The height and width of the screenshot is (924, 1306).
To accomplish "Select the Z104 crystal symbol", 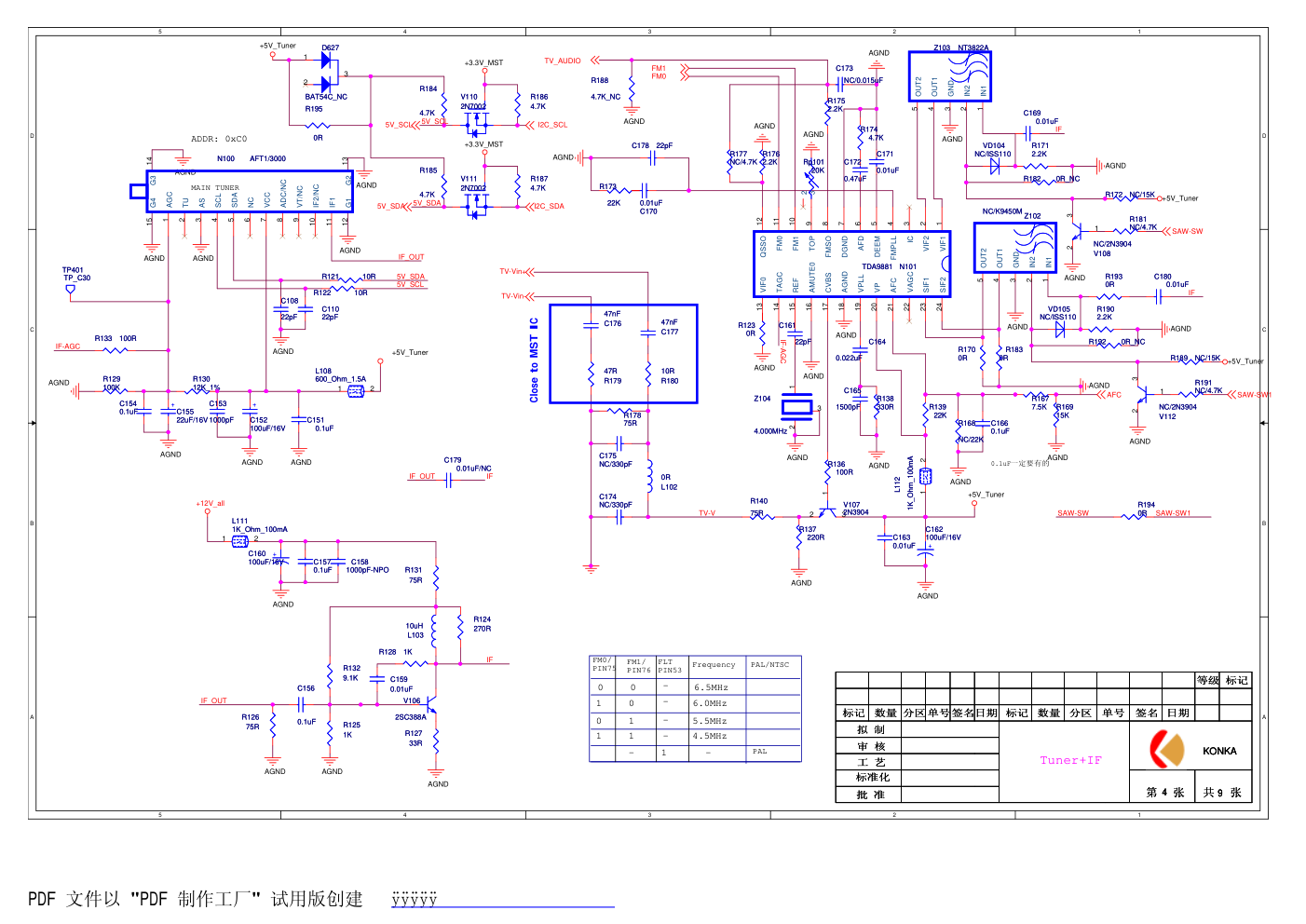I will (797, 407).
